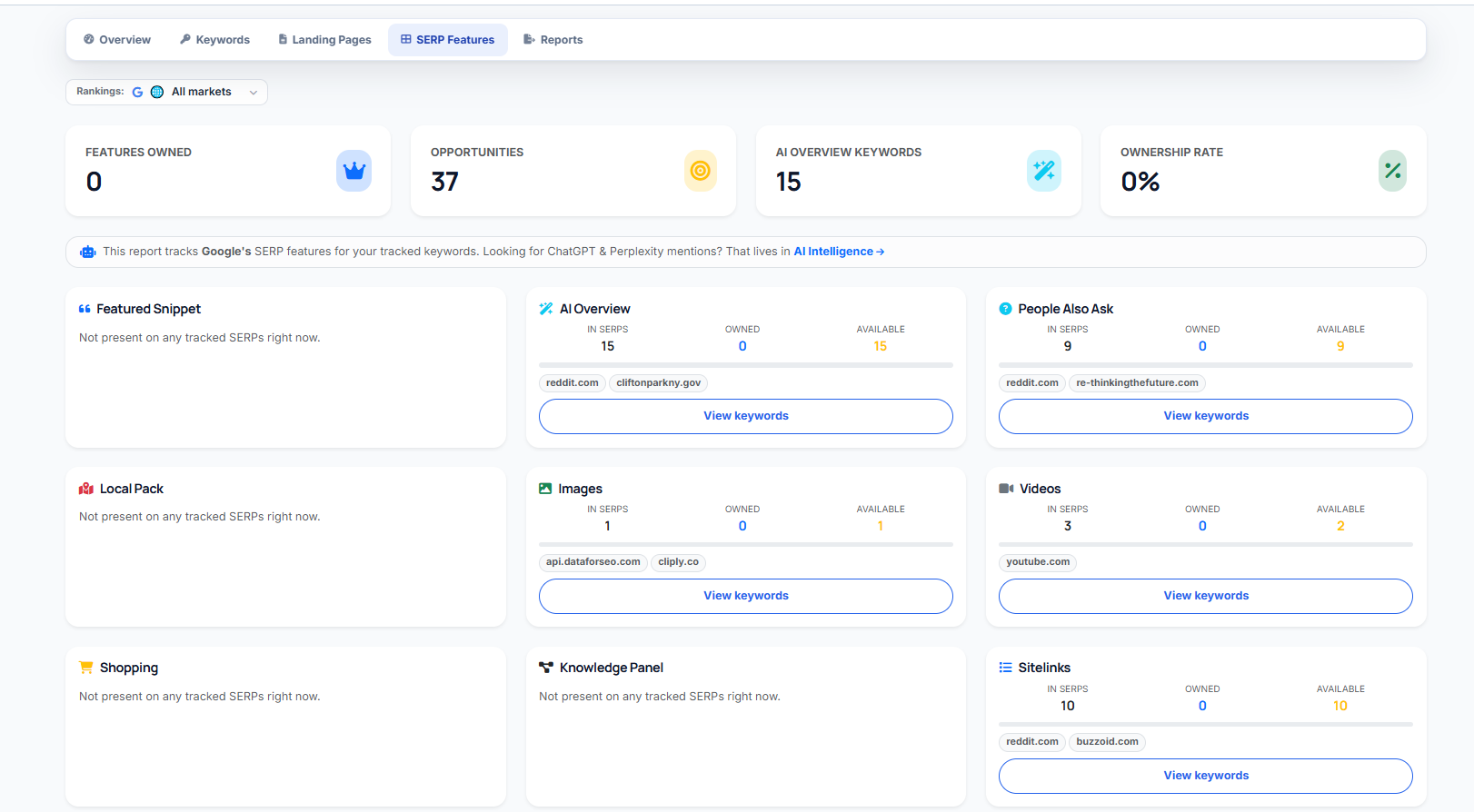Select the SERP Features tab
The image size is (1474, 812).
[x=448, y=40]
